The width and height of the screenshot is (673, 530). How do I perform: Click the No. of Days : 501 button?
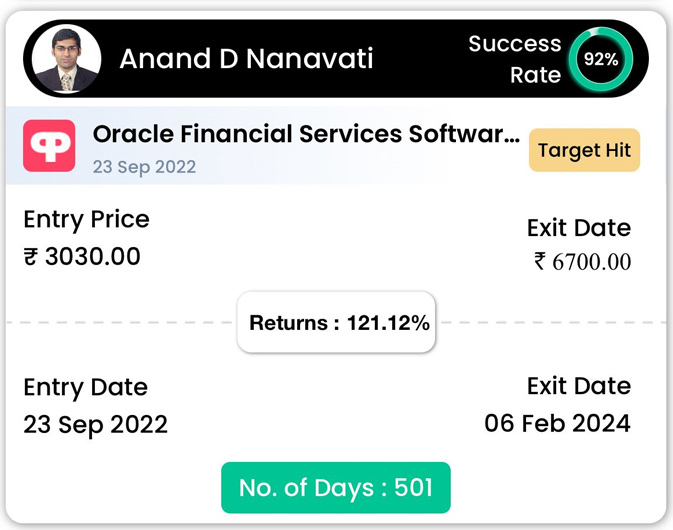tap(336, 488)
